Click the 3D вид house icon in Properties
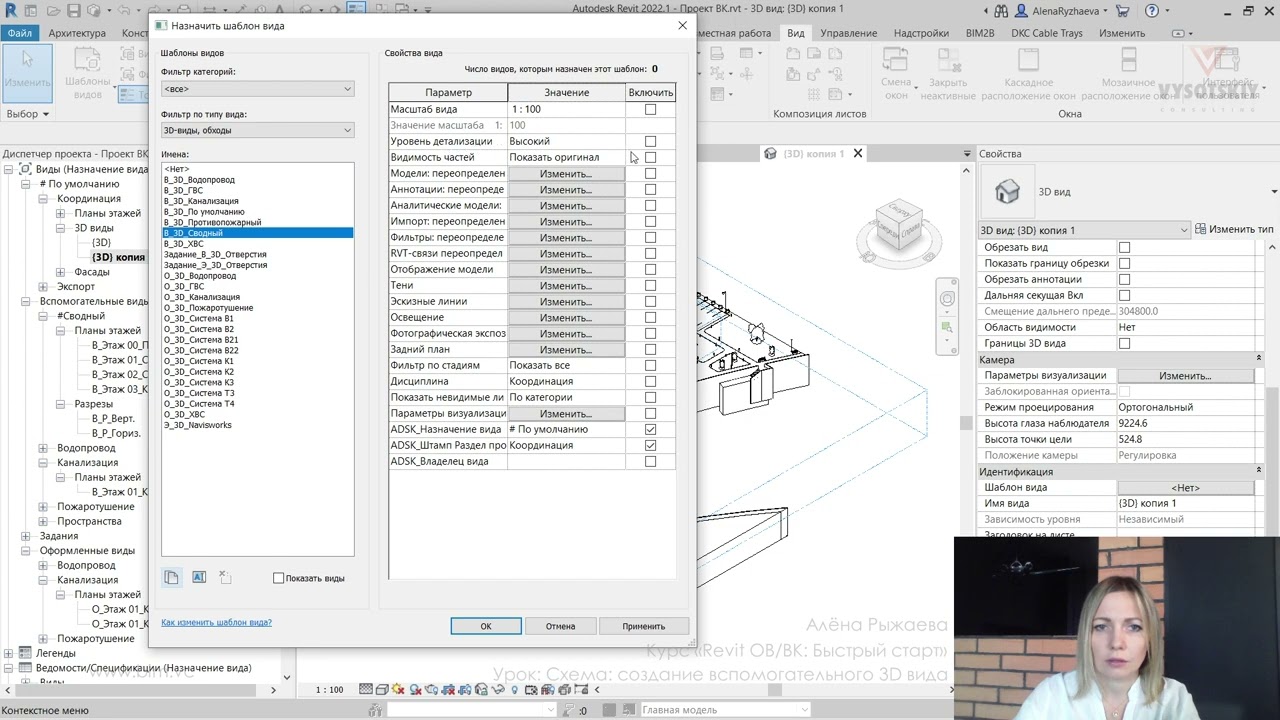 [x=1007, y=191]
